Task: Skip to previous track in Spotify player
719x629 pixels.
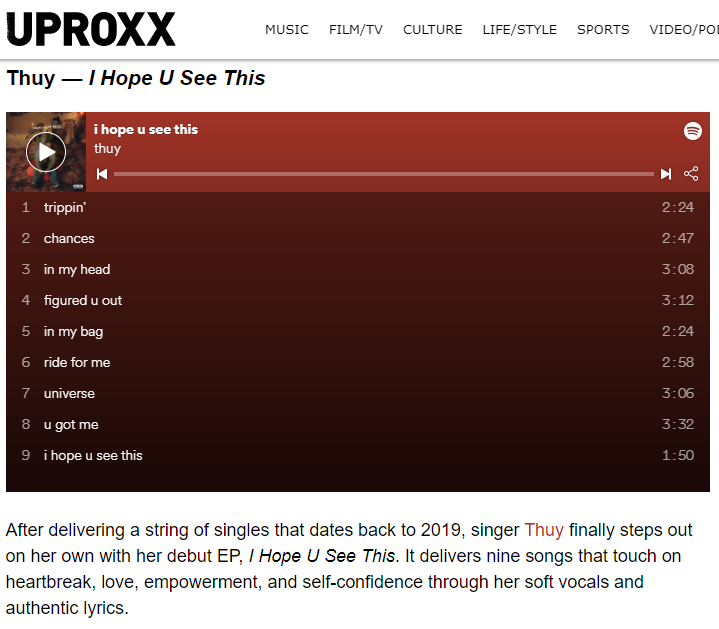Action: coord(102,174)
